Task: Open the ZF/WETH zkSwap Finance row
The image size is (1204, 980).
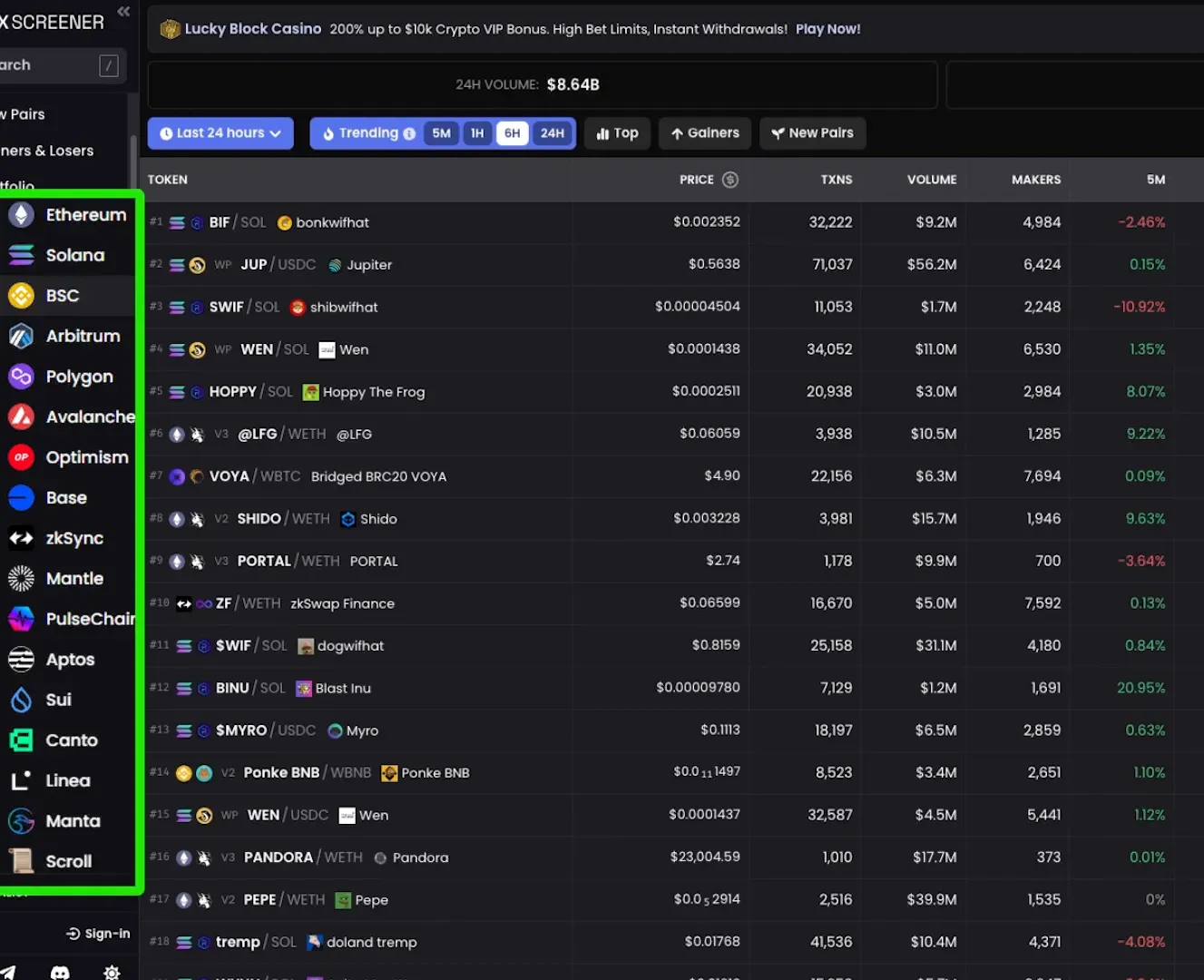Action: click(x=671, y=603)
